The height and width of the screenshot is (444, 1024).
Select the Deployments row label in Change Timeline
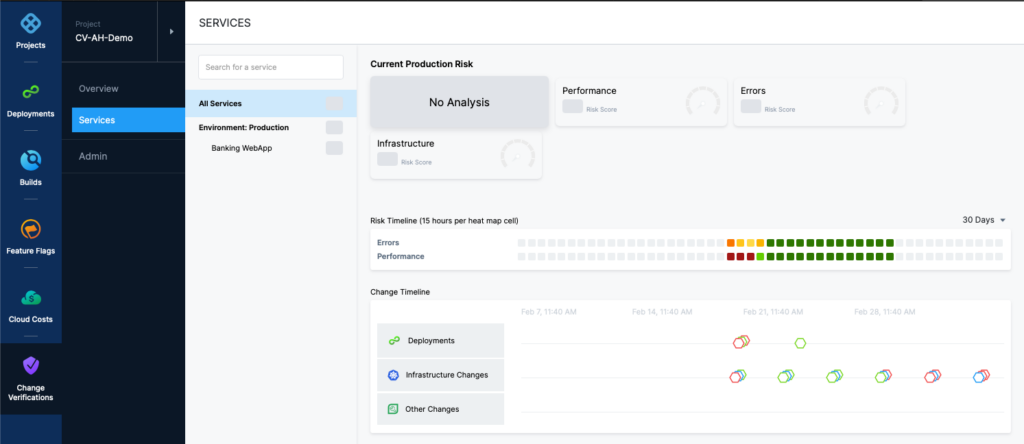441,341
